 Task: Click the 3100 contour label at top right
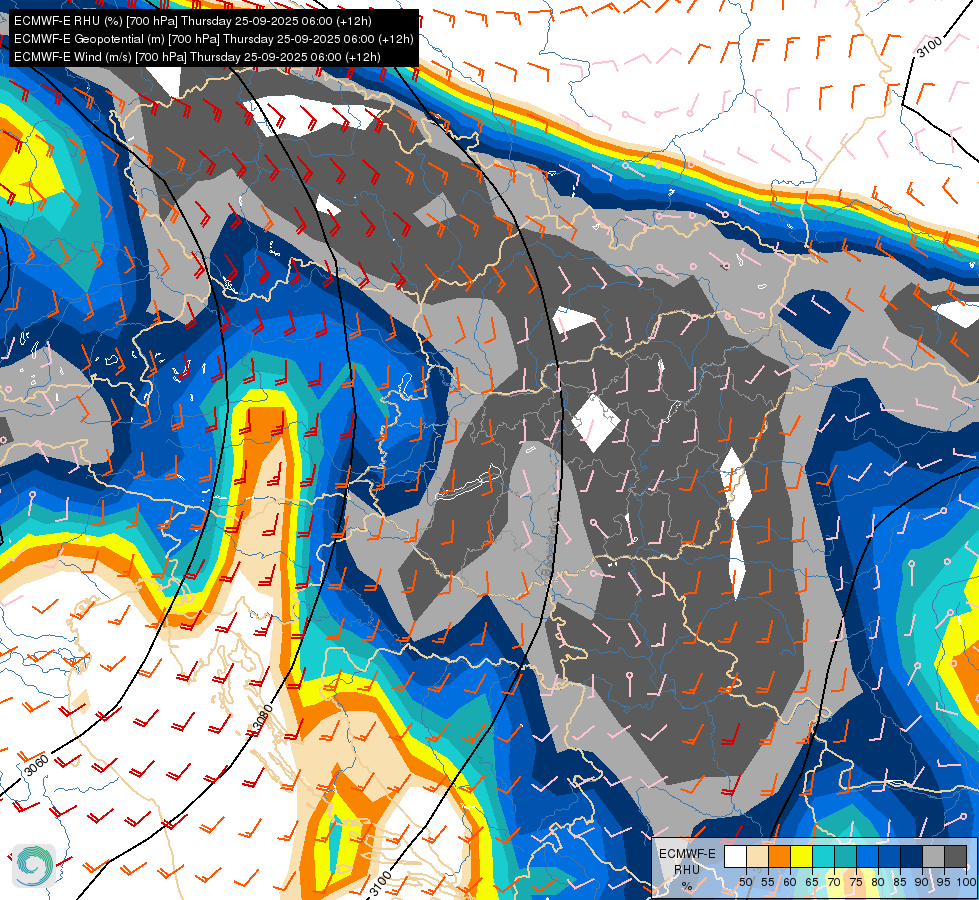(929, 48)
